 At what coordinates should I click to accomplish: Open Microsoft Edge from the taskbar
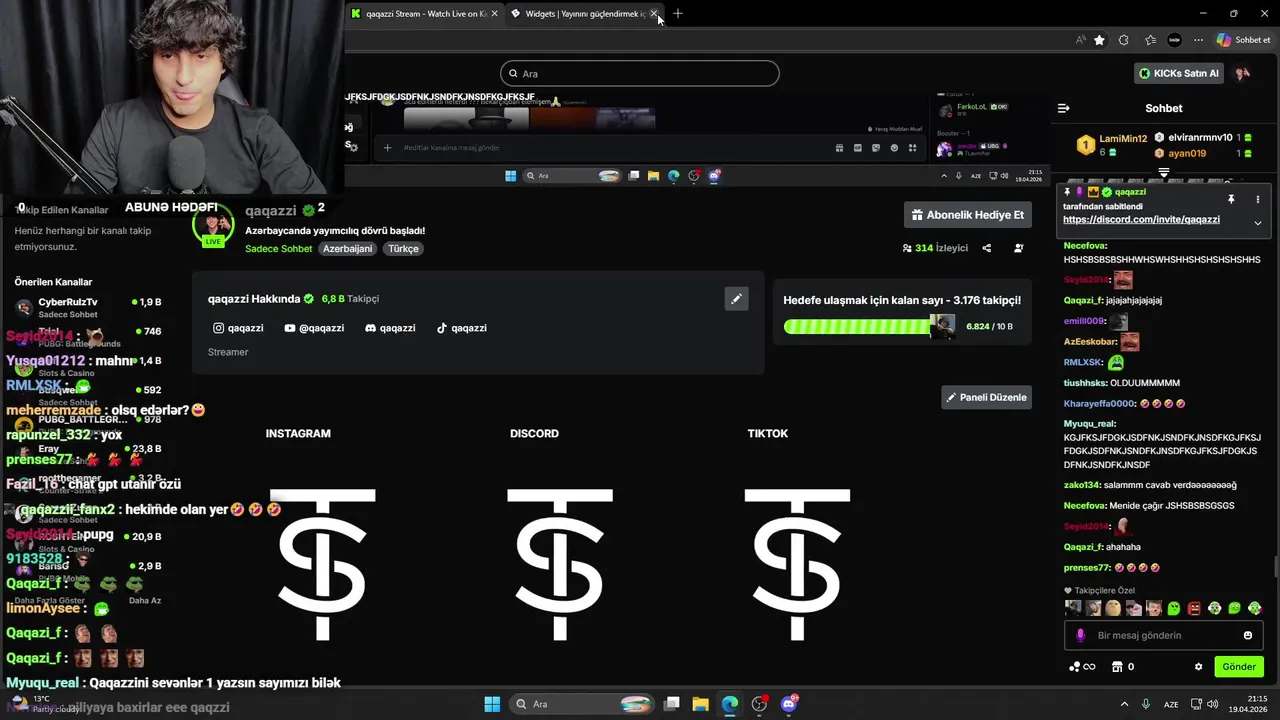click(730, 704)
